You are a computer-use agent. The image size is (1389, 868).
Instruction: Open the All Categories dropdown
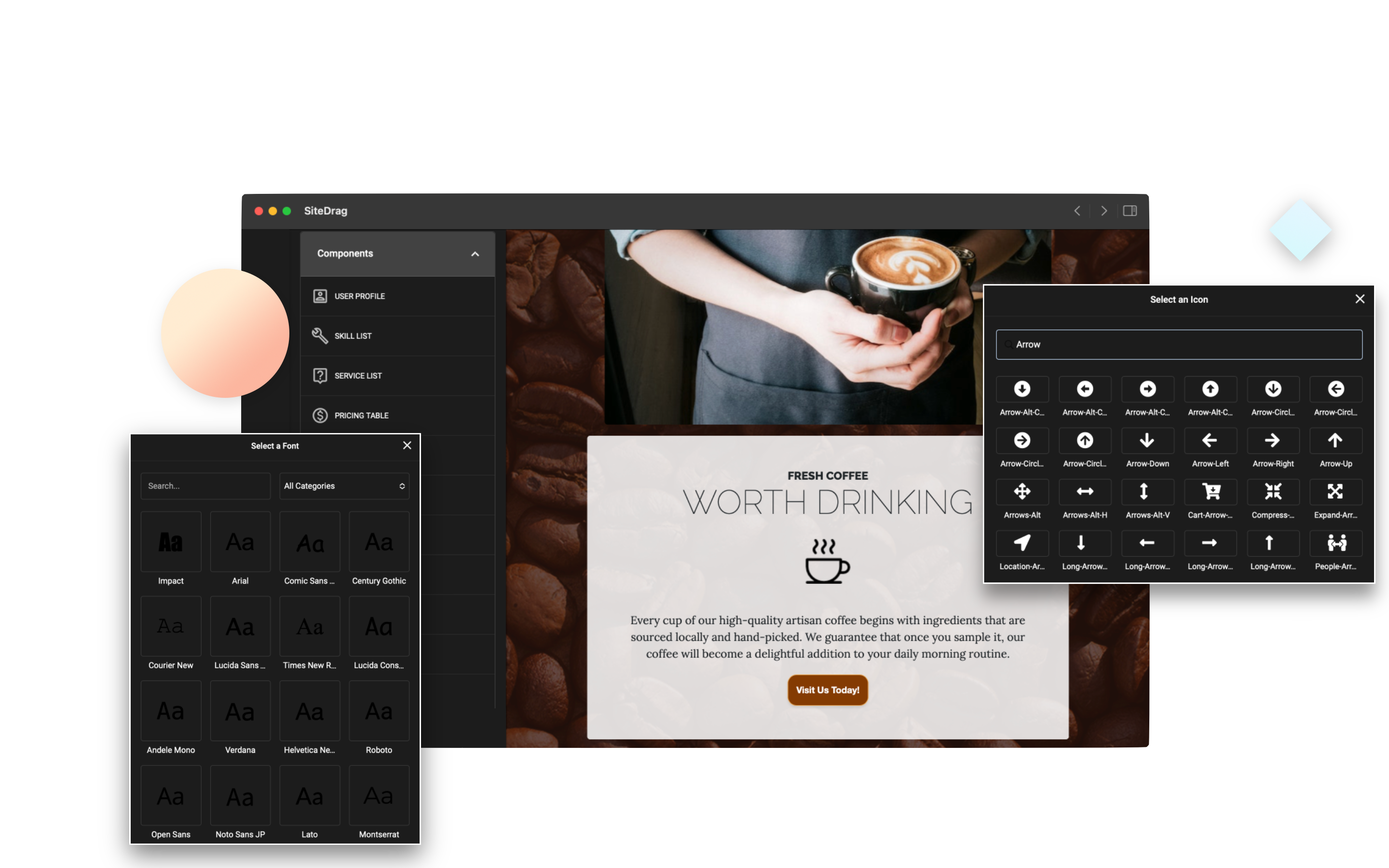point(343,486)
